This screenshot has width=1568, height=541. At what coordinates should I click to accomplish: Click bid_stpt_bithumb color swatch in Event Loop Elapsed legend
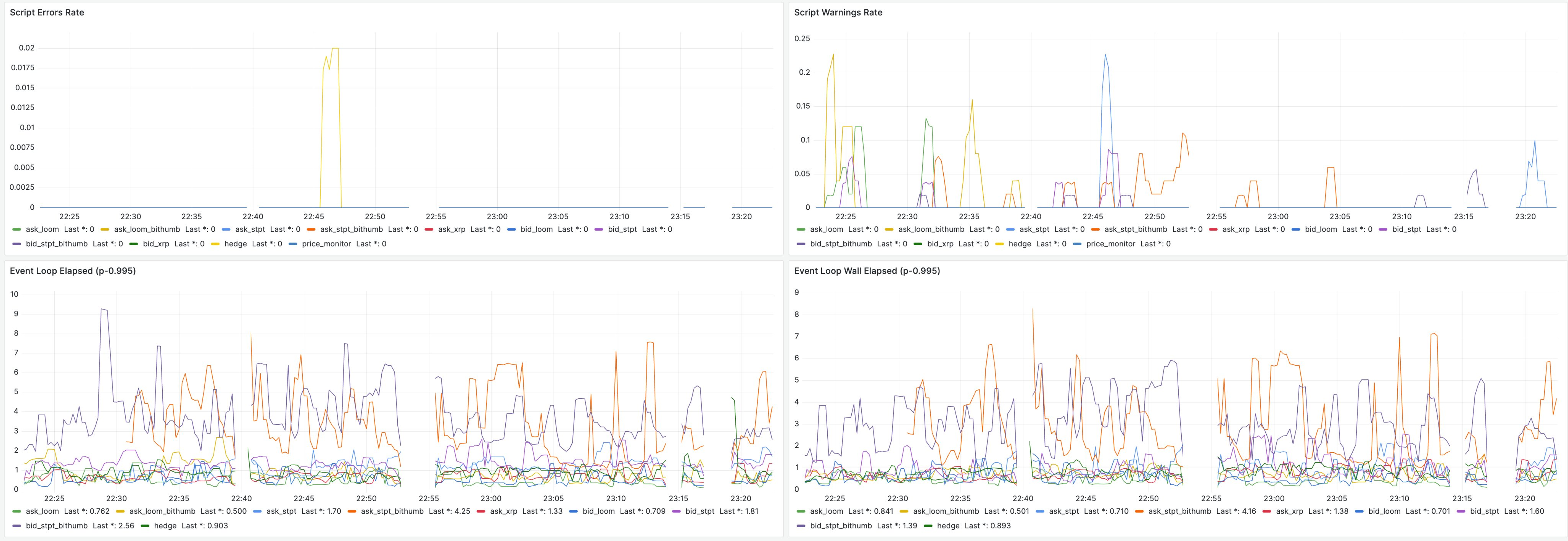click(16, 526)
